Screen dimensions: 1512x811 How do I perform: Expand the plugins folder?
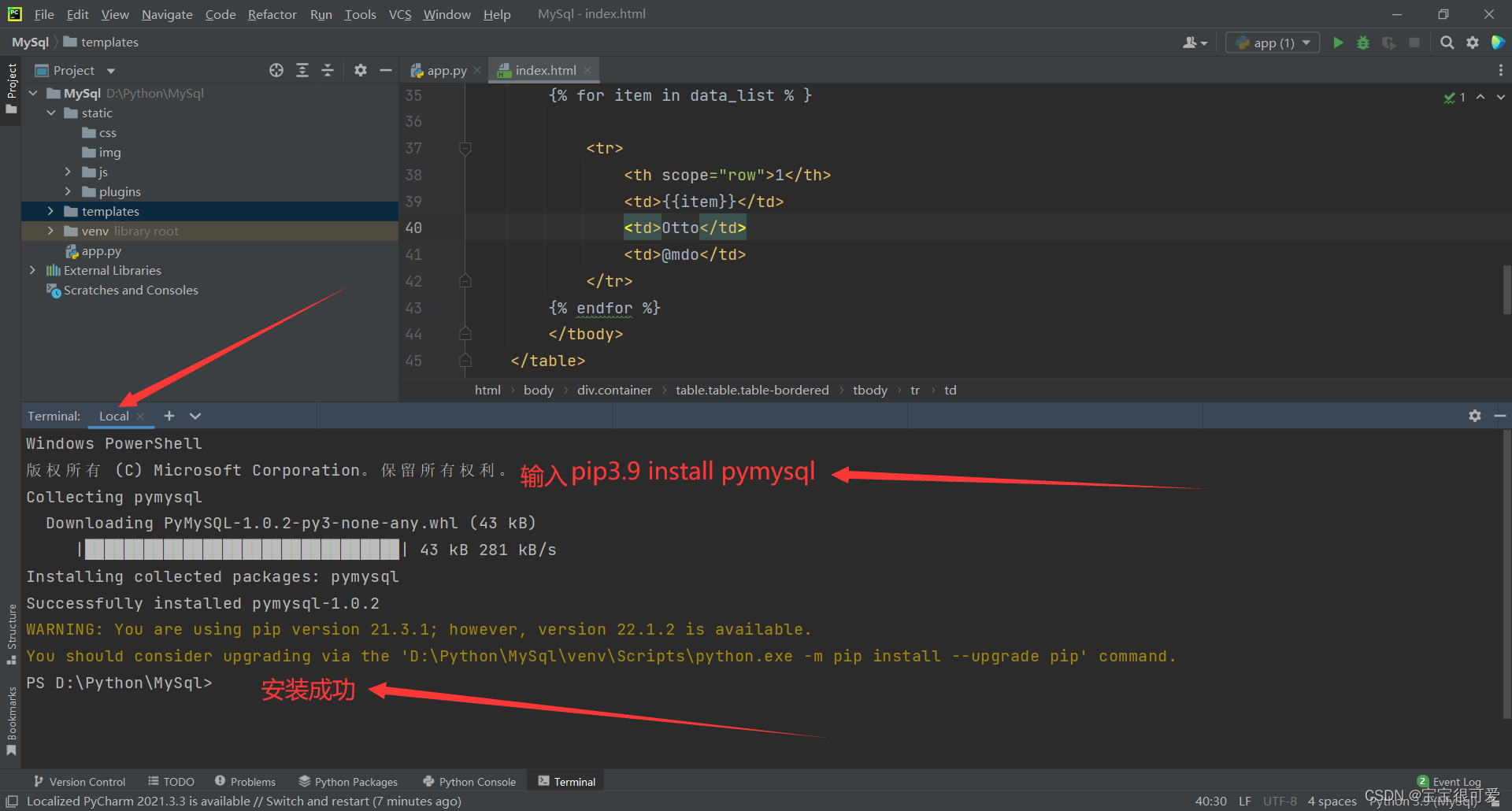pyautogui.click(x=68, y=191)
